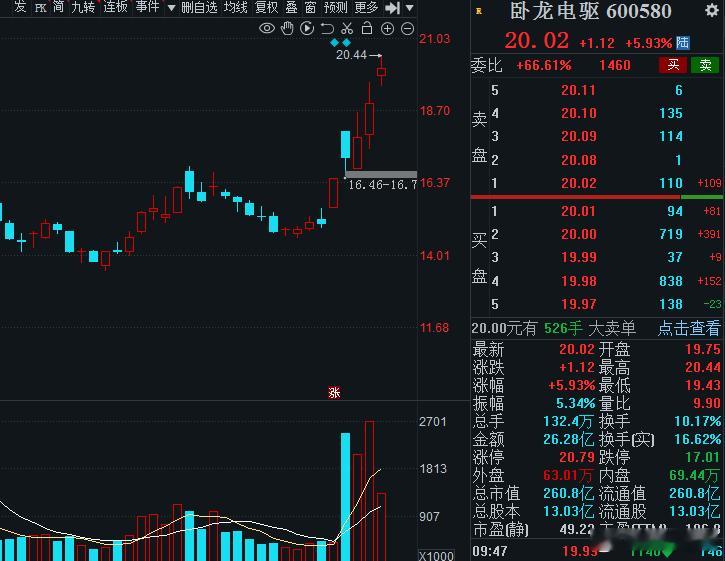Image resolution: width=725 pixels, height=561 pixels.
Task: Open the 预测 forecast option
Action: (x=335, y=7)
